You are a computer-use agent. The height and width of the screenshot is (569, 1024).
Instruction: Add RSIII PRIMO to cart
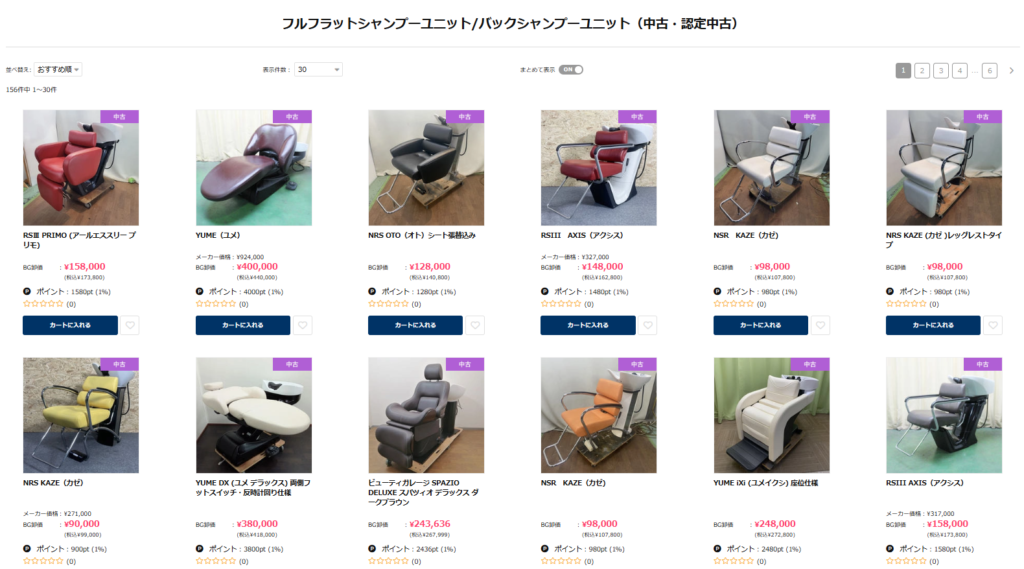tap(70, 325)
